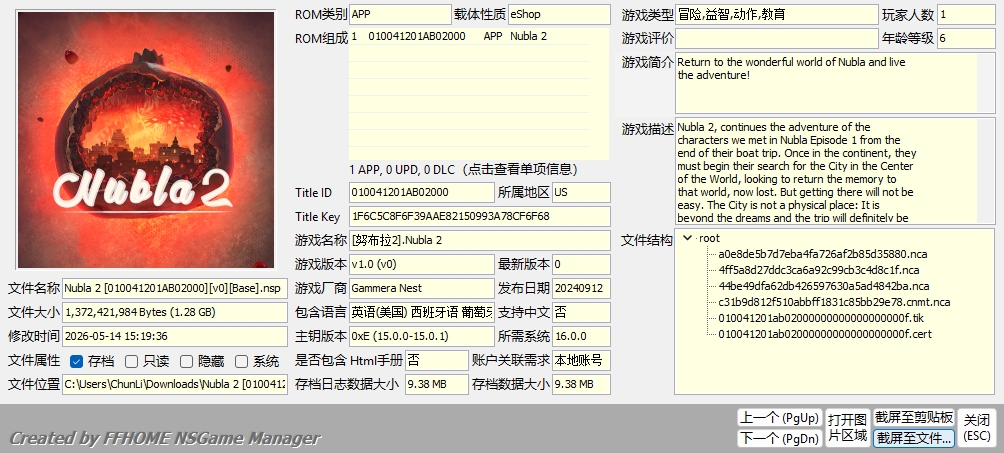Select the 010041201ab02...0f.cert file

(x=825, y=334)
